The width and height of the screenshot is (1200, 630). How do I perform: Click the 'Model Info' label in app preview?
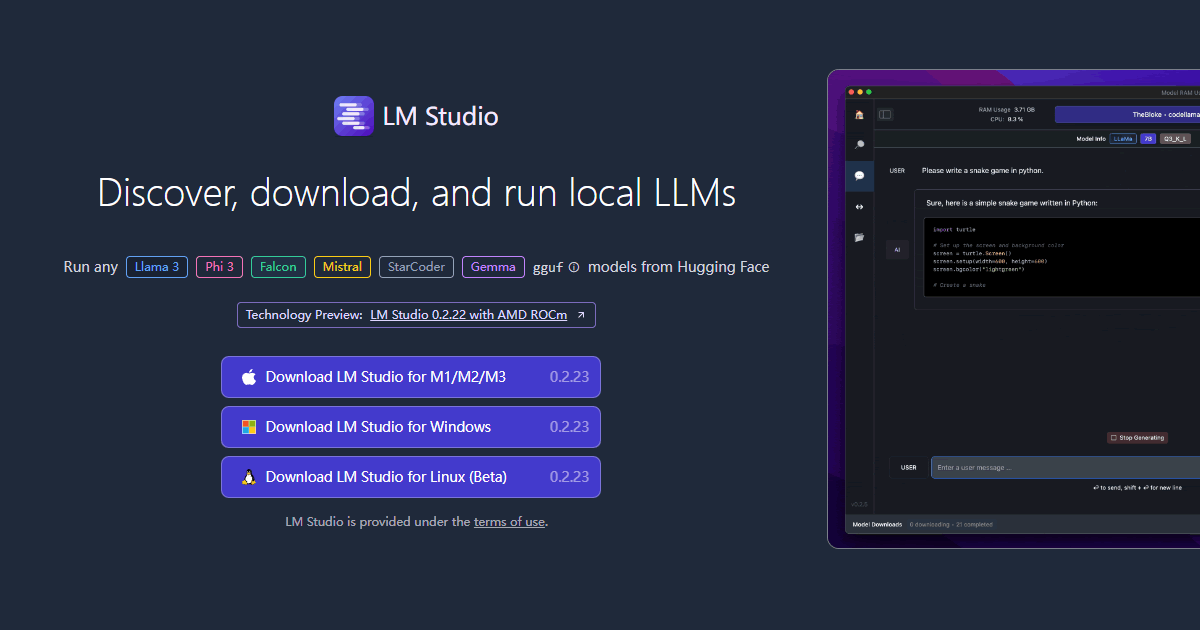1091,139
